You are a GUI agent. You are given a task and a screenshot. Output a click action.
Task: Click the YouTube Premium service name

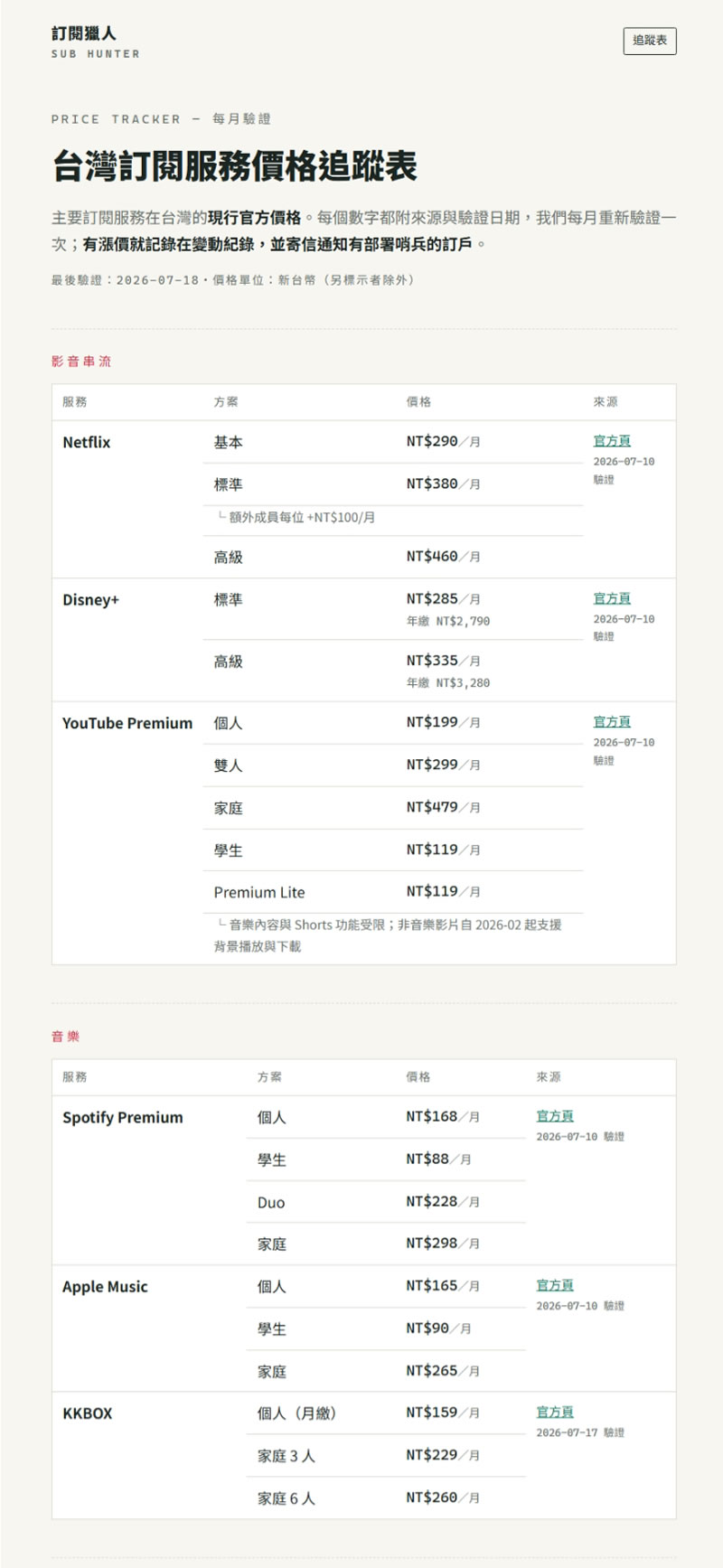pyautogui.click(x=127, y=723)
